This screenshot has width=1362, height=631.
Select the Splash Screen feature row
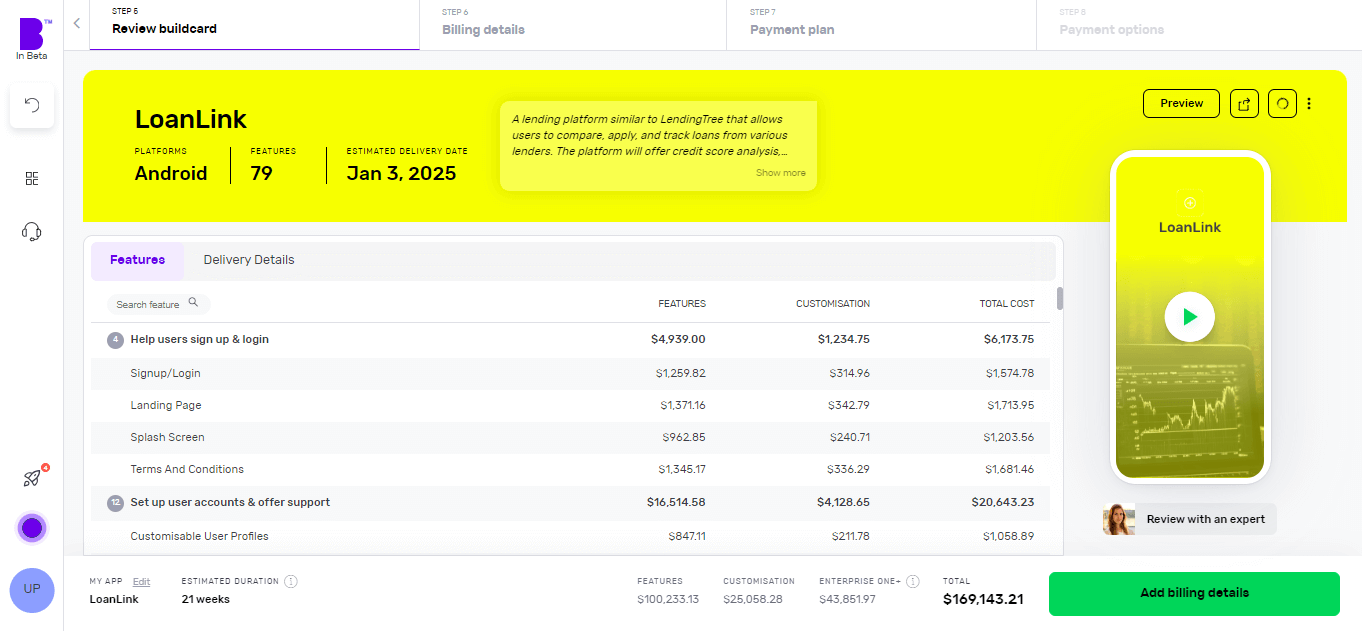coord(570,437)
